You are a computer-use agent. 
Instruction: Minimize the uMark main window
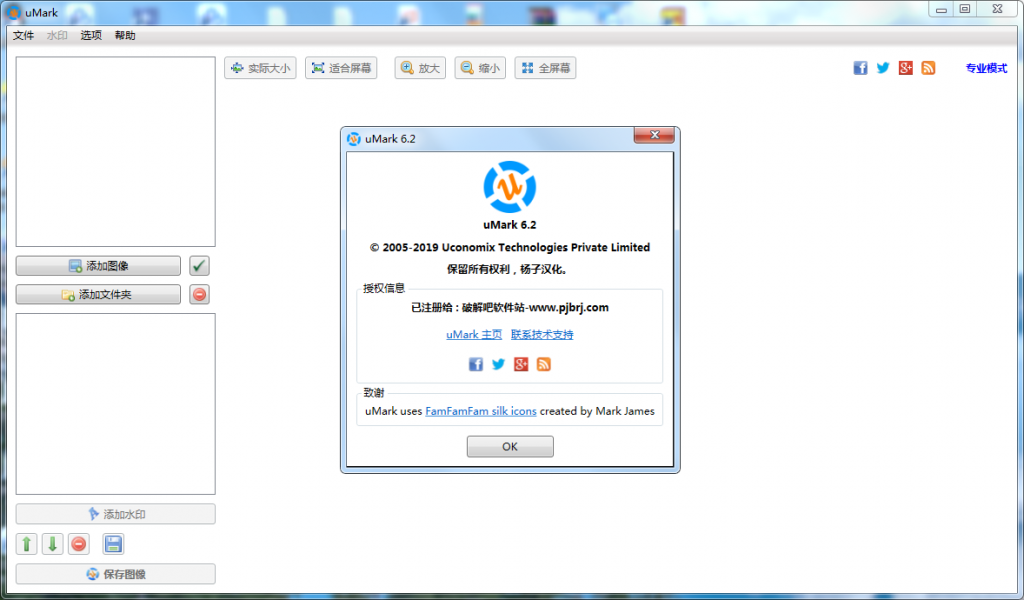[x=941, y=9]
